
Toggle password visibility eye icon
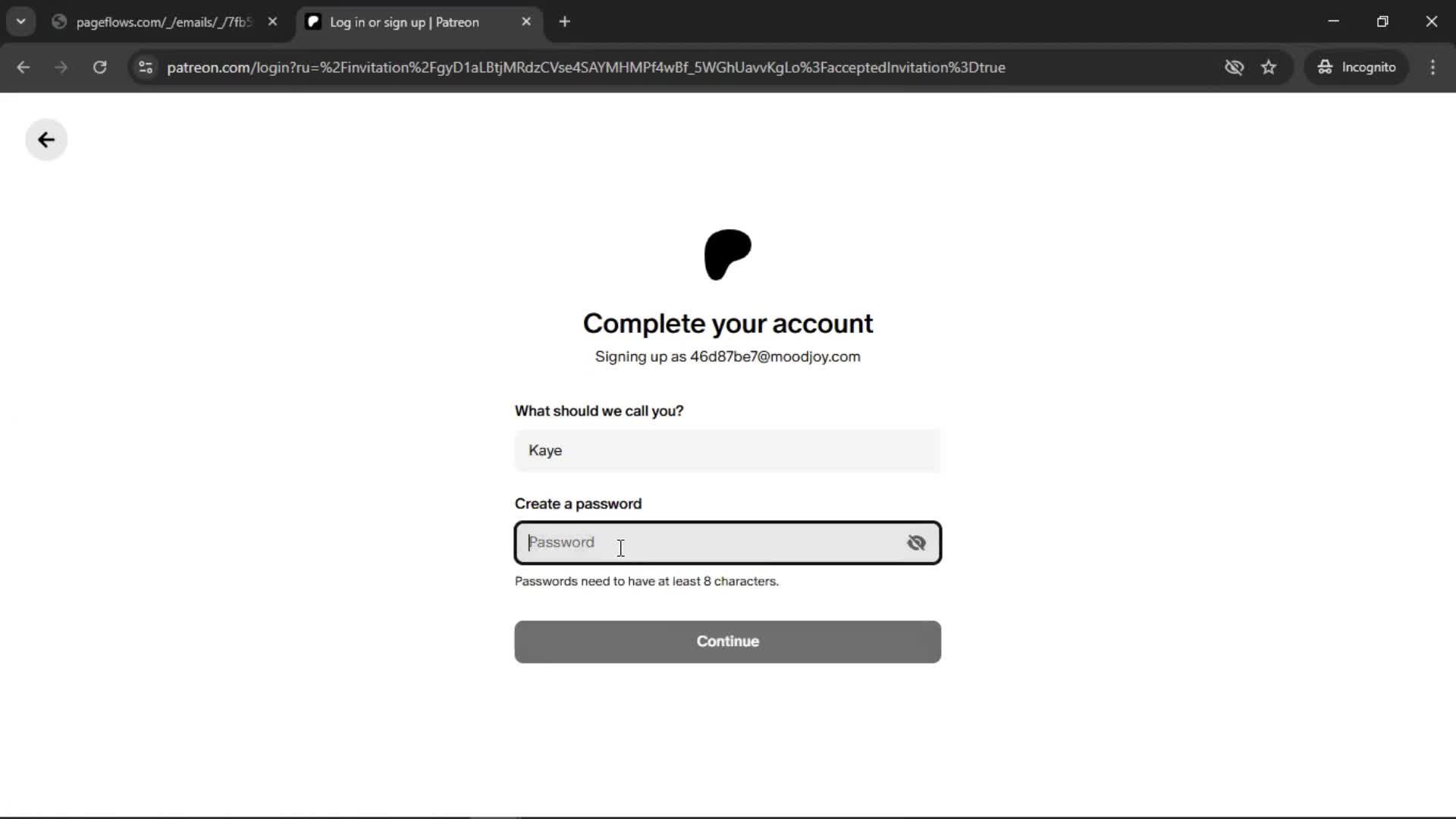click(916, 543)
